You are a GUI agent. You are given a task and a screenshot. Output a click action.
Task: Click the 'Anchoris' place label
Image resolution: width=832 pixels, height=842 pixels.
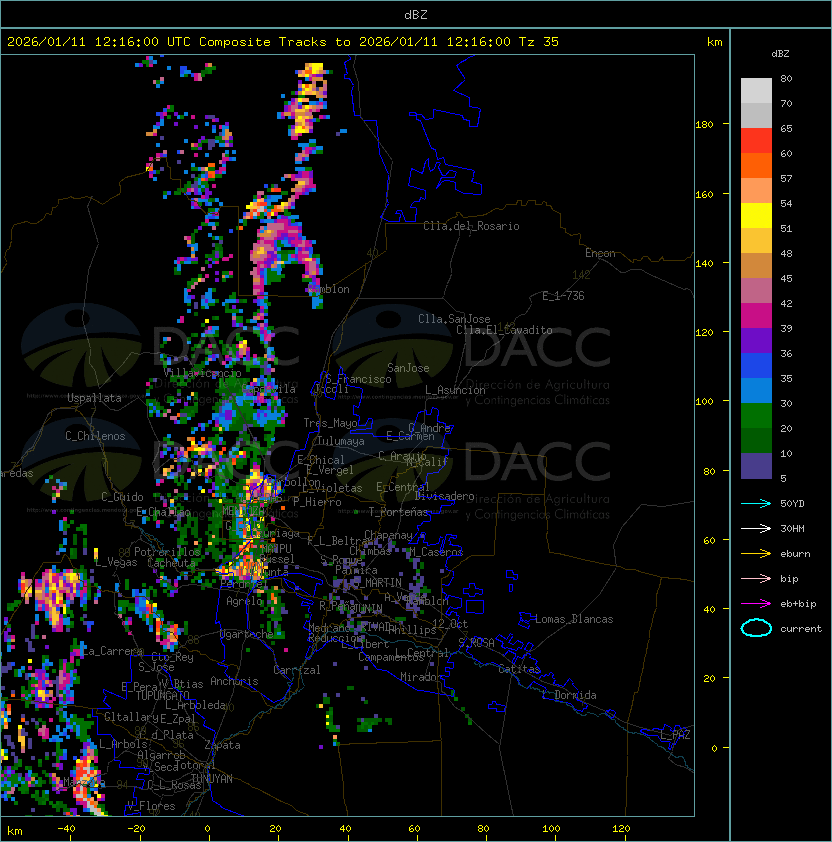coord(234,681)
